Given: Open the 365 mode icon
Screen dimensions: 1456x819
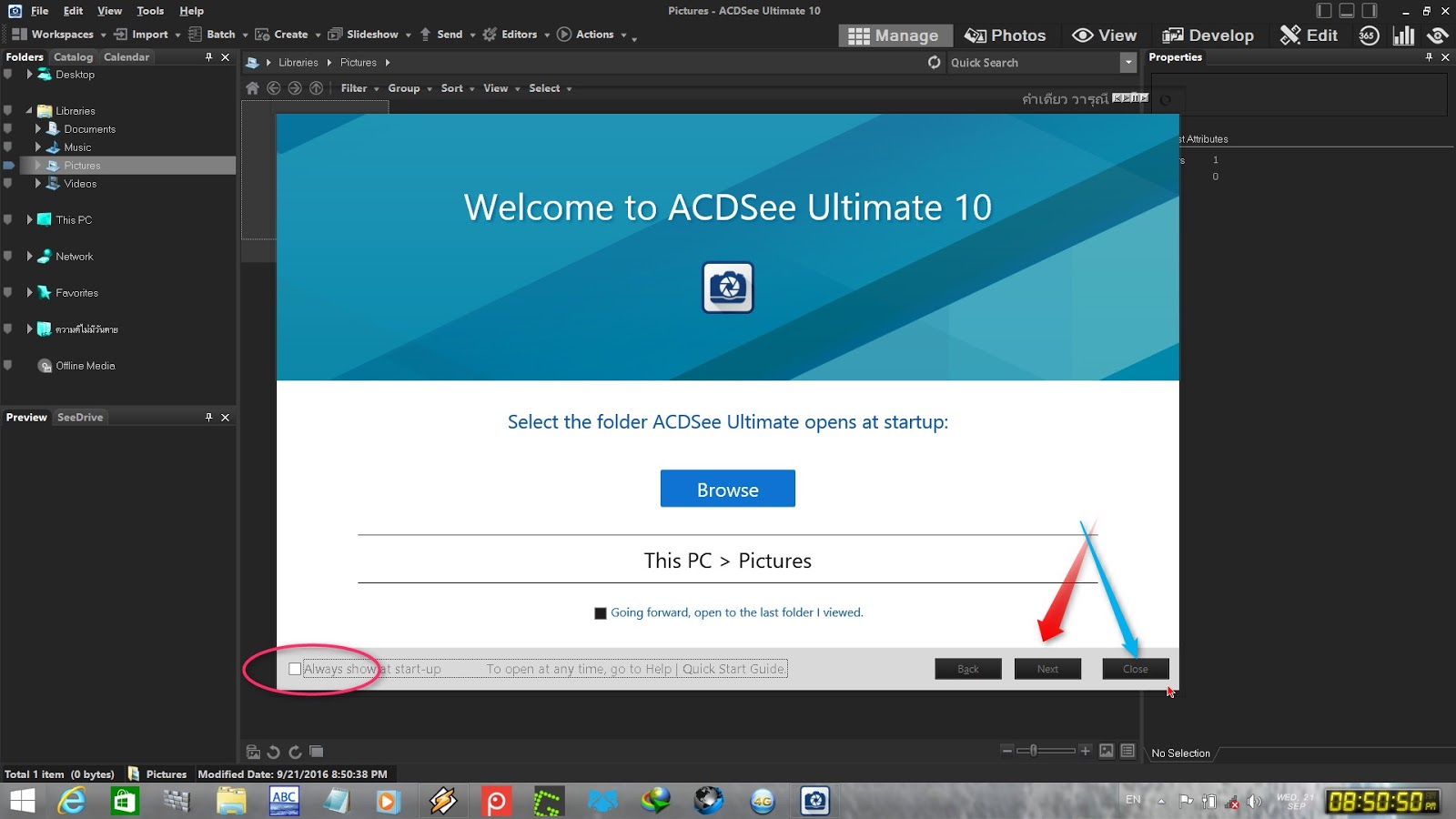Looking at the screenshot, I should pyautogui.click(x=1369, y=35).
